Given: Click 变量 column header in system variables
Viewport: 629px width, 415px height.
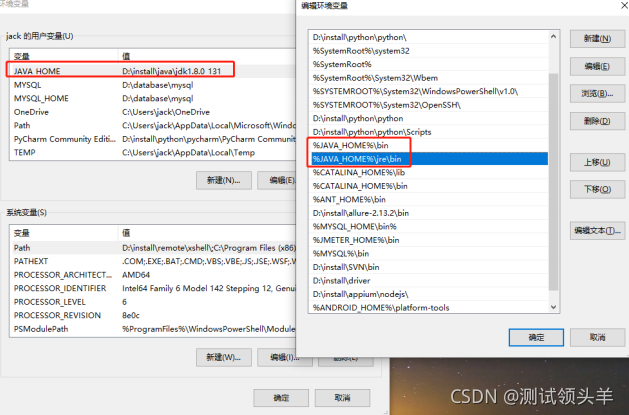Looking at the screenshot, I should tap(64, 233).
